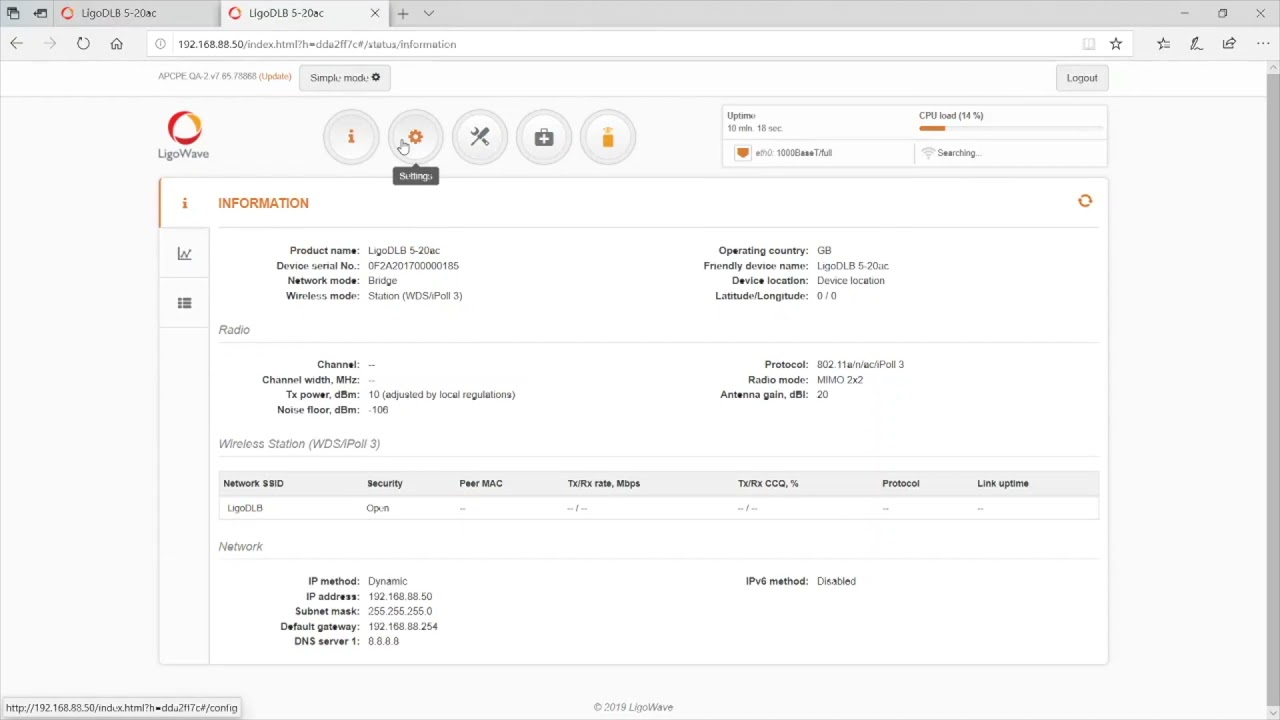Add page to favorites with star icon
The image size is (1280, 720).
coord(1116,44)
